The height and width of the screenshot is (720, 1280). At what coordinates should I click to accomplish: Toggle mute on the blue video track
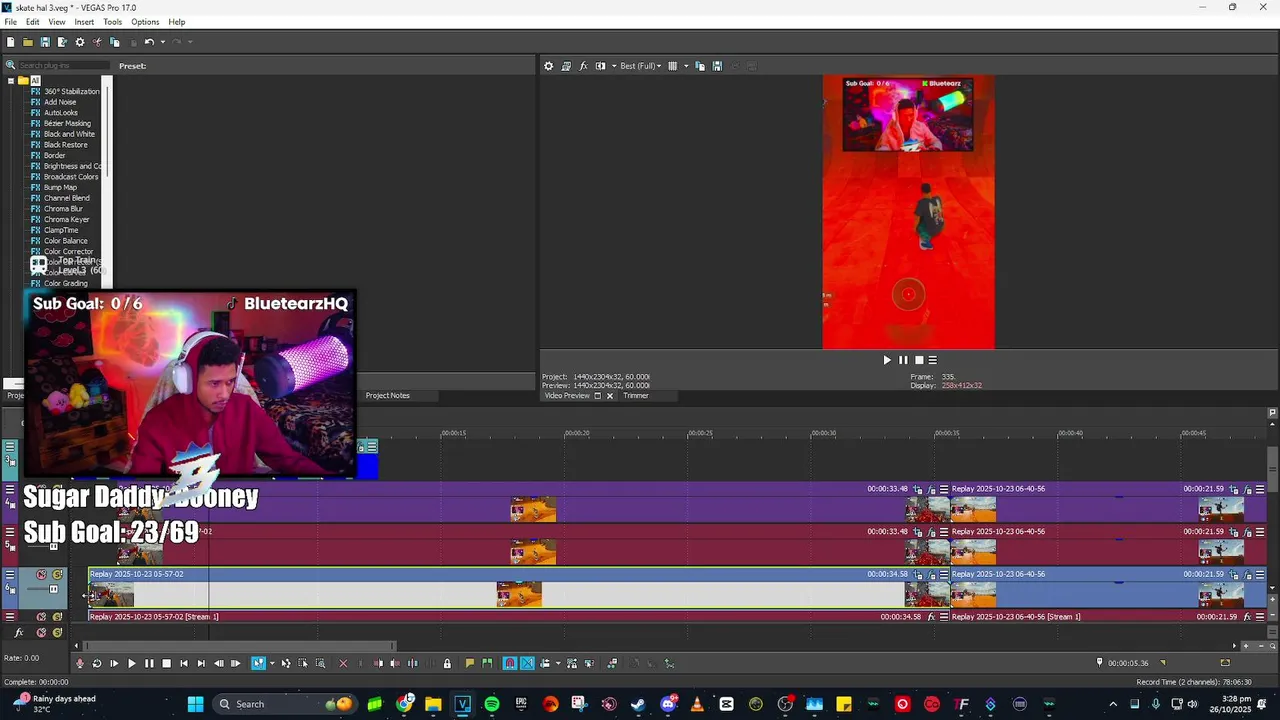pyautogui.click(x=41, y=574)
